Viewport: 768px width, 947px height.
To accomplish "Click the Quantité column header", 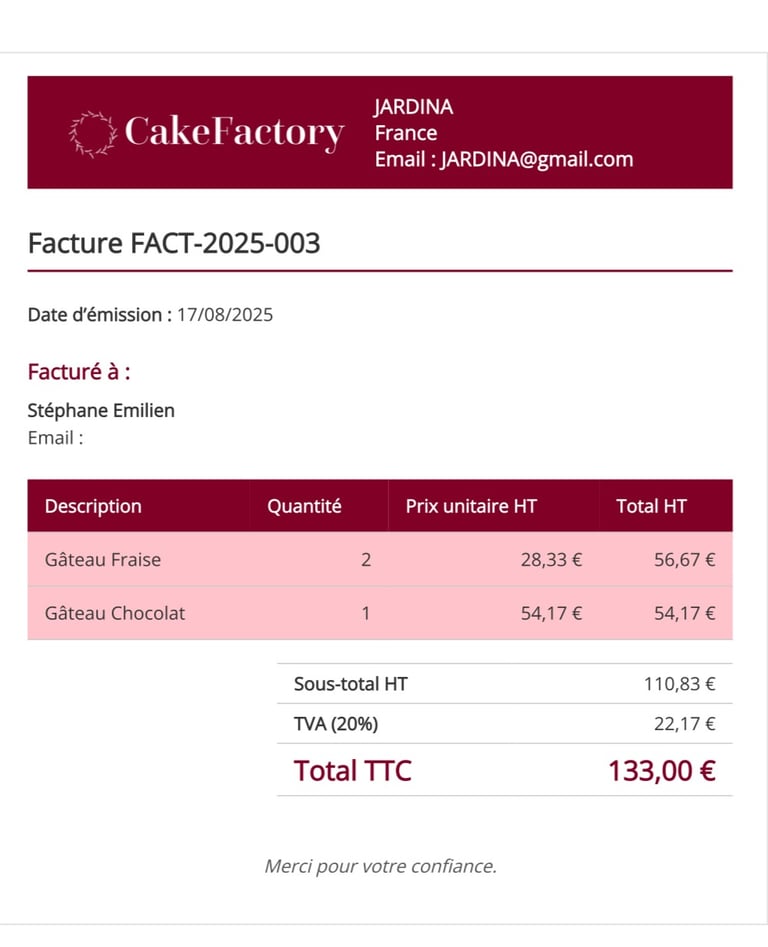I will pyautogui.click(x=304, y=506).
